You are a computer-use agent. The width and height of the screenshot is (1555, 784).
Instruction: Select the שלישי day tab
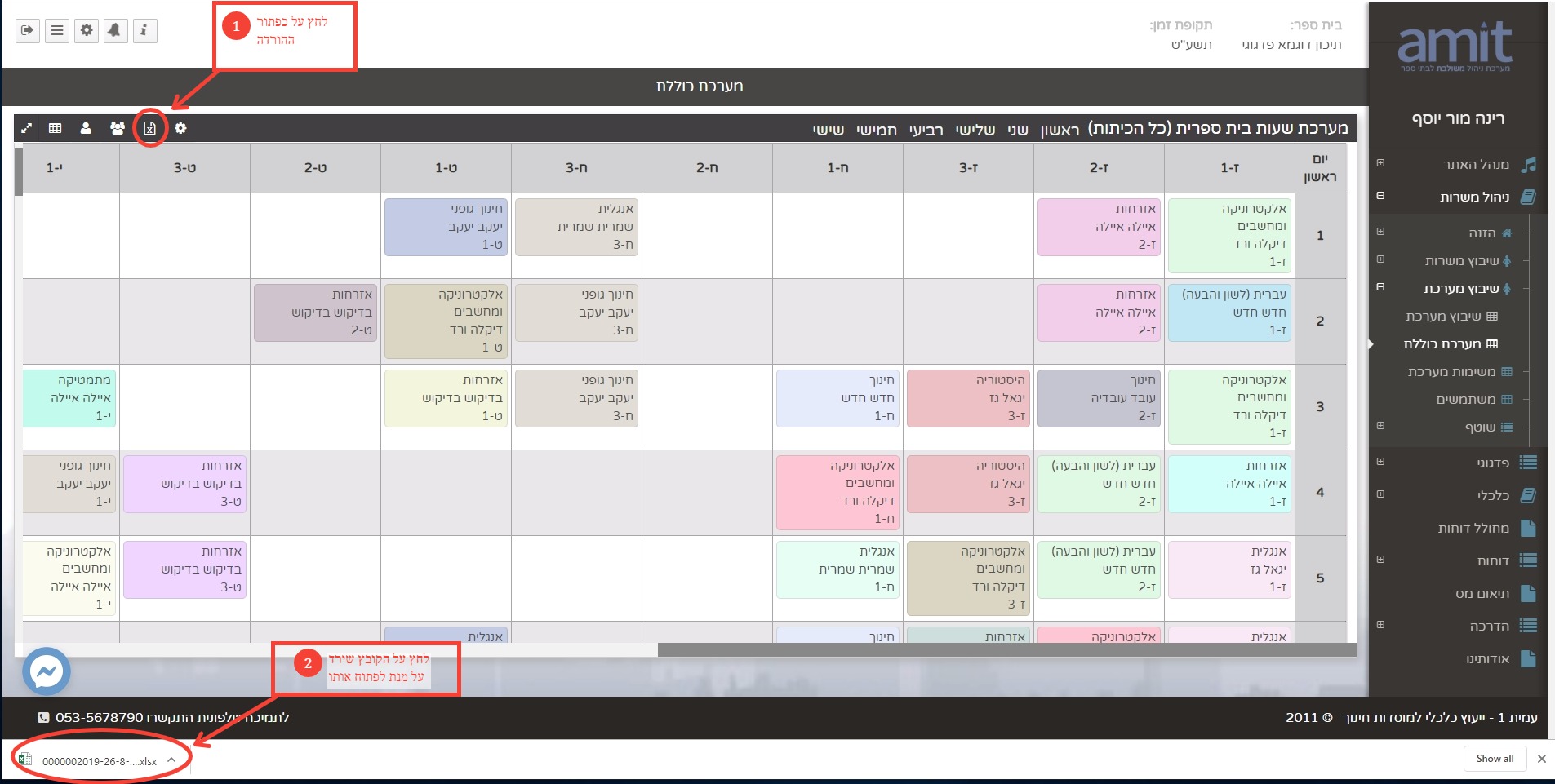(975, 130)
